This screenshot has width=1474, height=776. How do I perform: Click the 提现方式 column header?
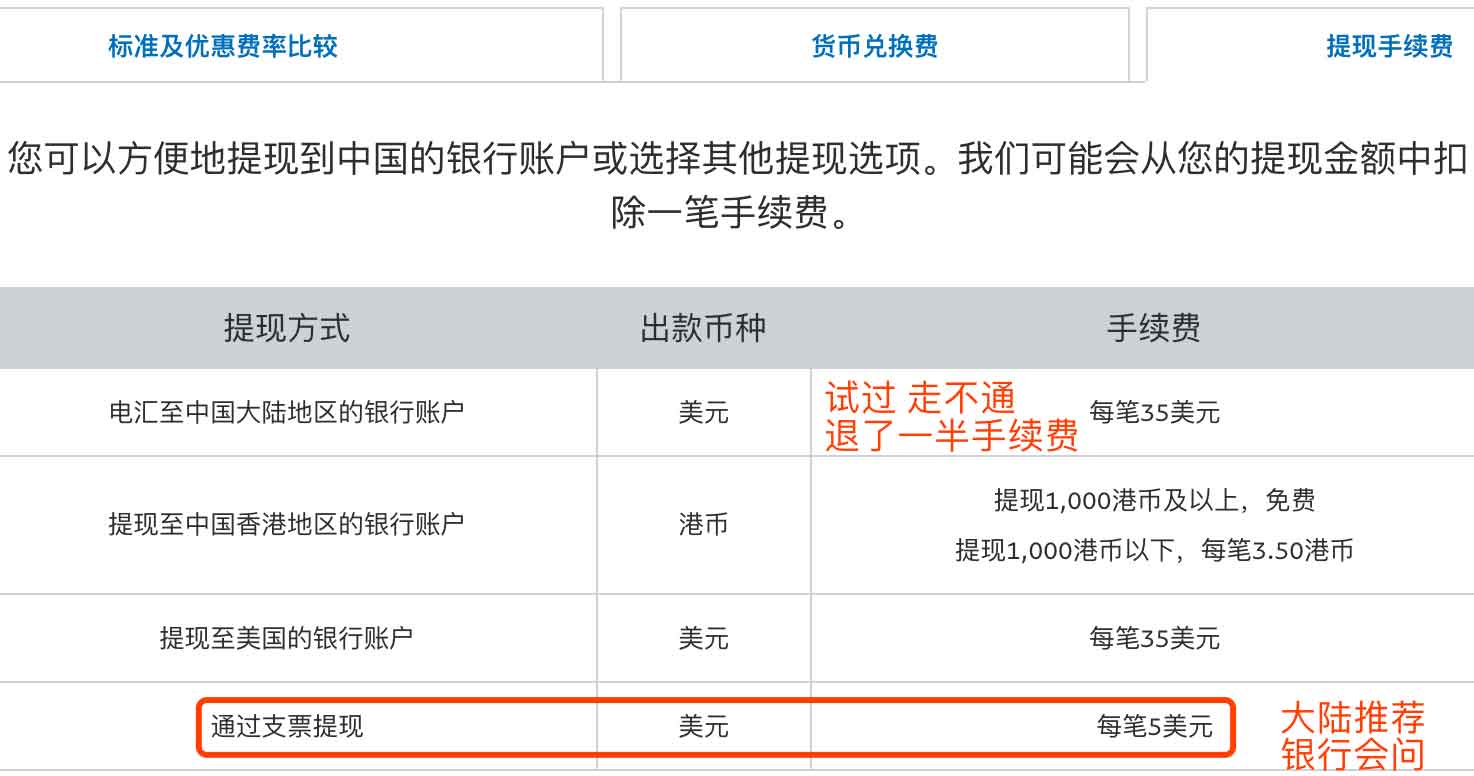(x=287, y=328)
